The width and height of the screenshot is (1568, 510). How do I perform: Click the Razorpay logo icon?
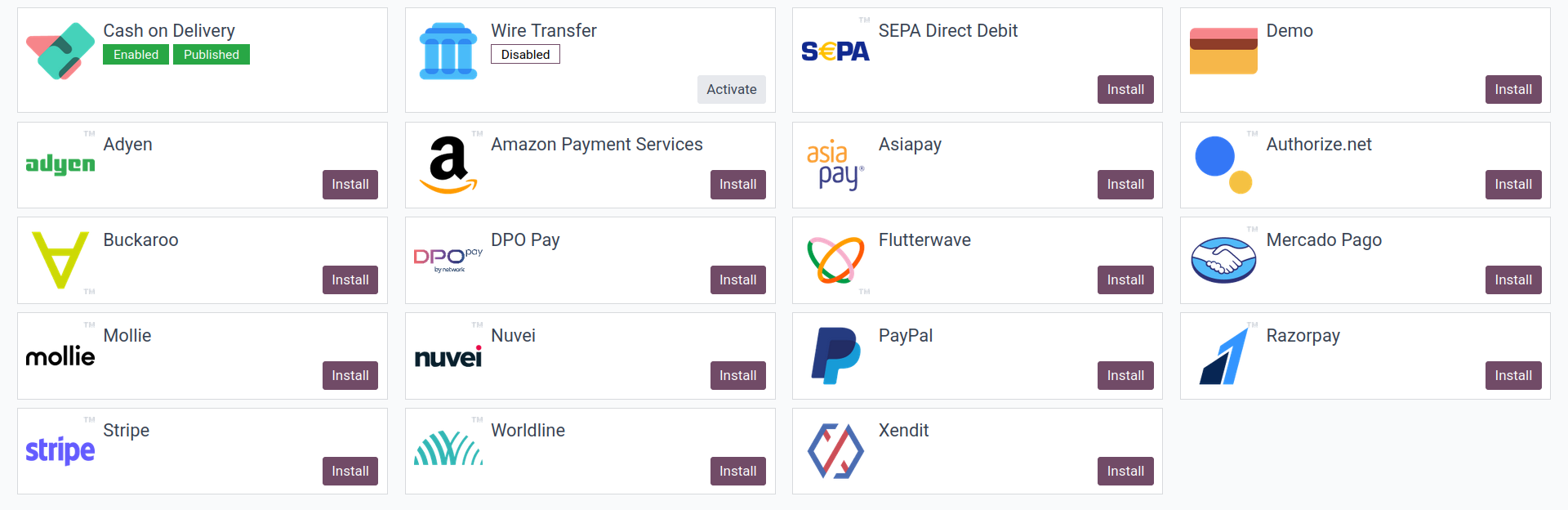(x=1223, y=356)
